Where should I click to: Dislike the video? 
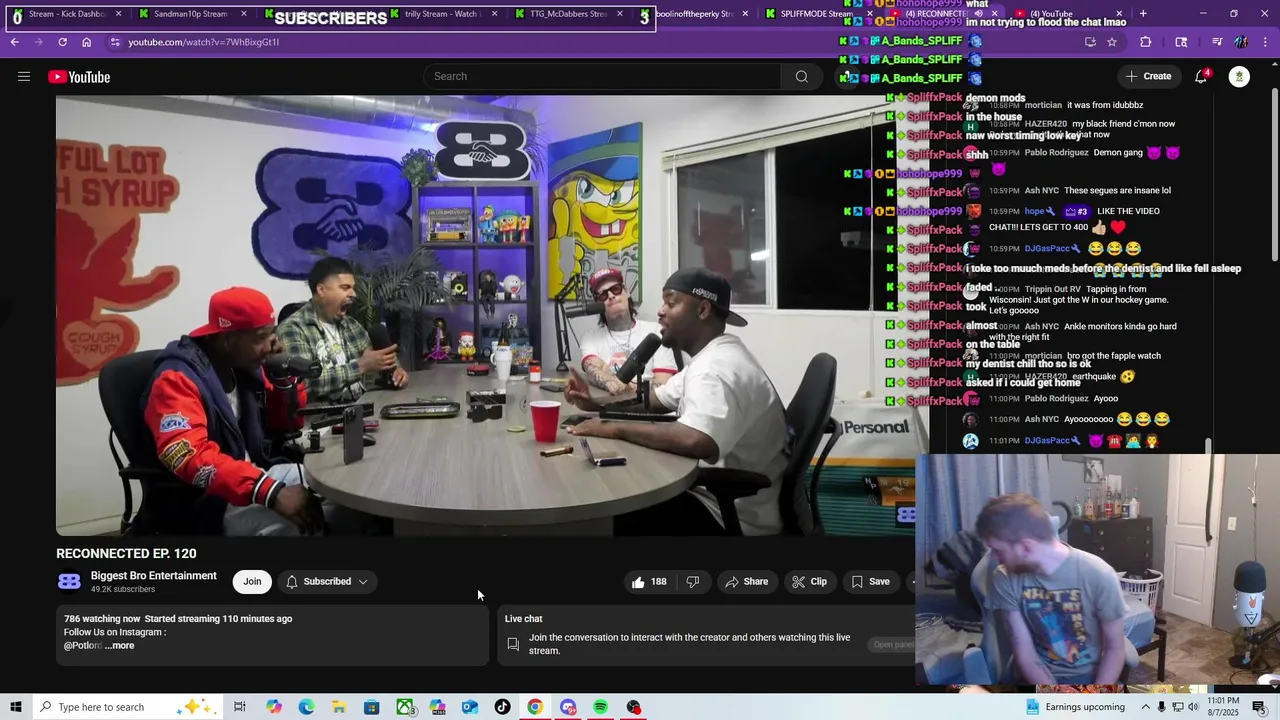coord(692,582)
